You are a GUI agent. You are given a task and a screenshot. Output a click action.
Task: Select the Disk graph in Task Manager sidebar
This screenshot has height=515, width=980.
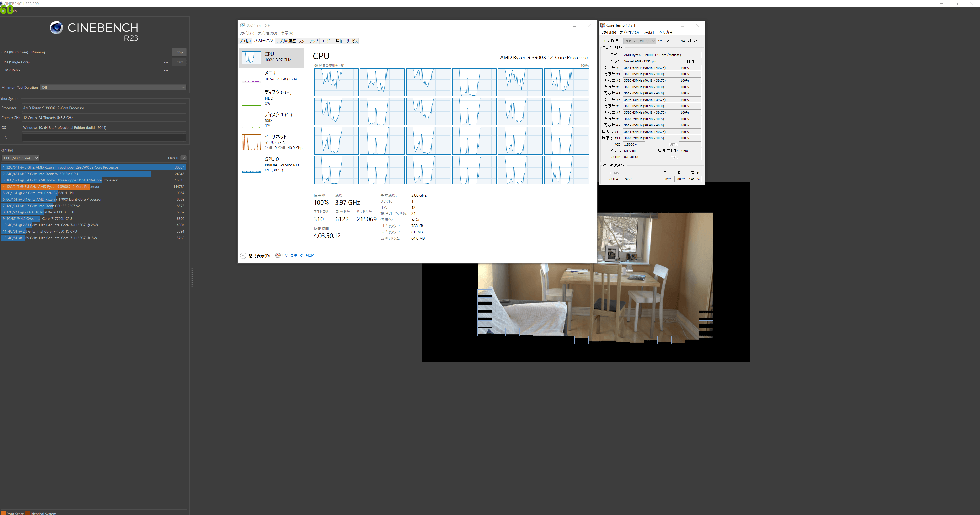pos(271,98)
